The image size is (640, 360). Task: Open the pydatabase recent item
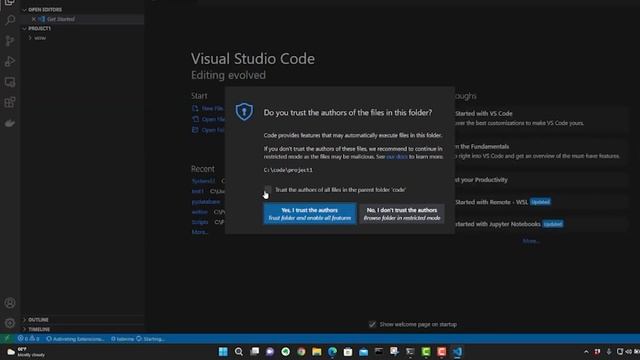pos(206,202)
